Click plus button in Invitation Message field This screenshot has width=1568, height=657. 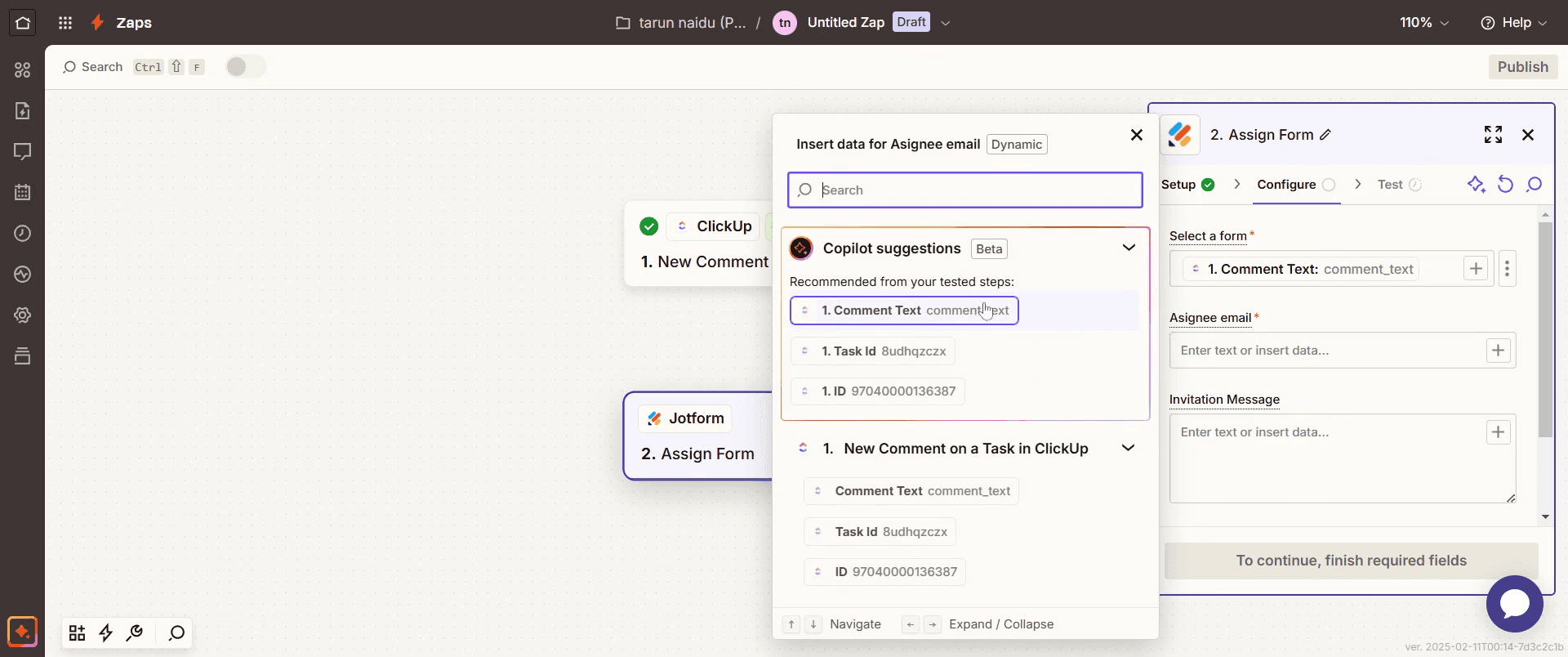tap(1498, 432)
